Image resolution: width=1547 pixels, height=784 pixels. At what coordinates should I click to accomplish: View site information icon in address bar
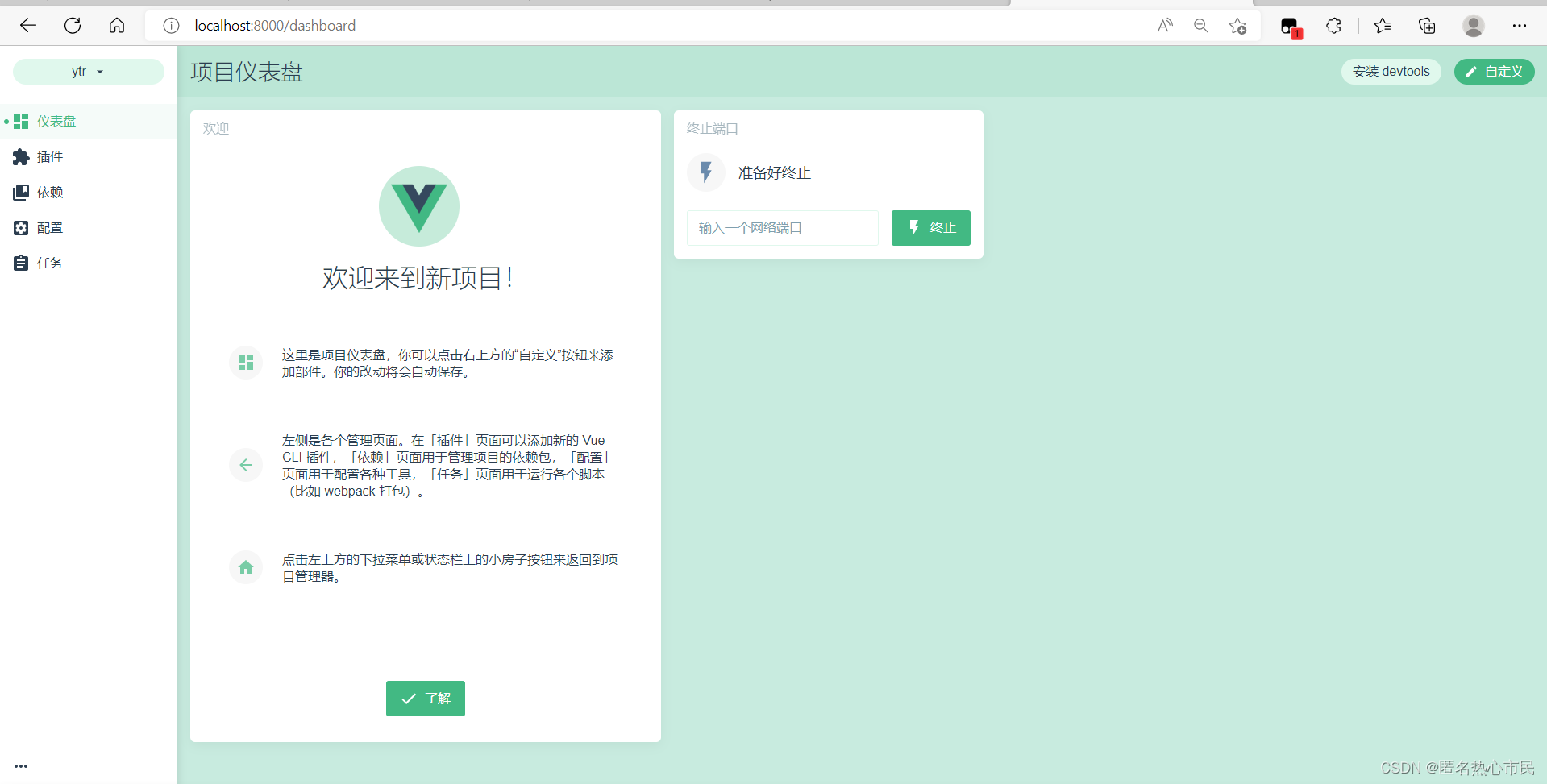171,26
